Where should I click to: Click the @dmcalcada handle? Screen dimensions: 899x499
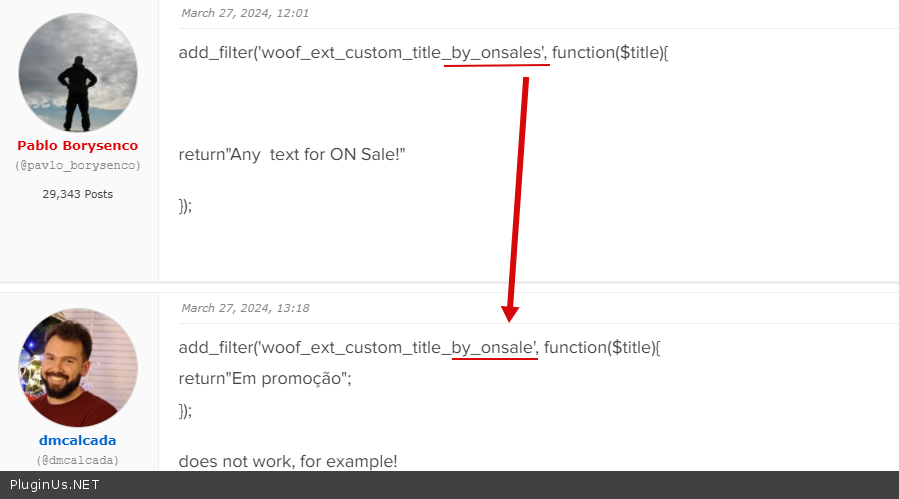tap(78, 460)
